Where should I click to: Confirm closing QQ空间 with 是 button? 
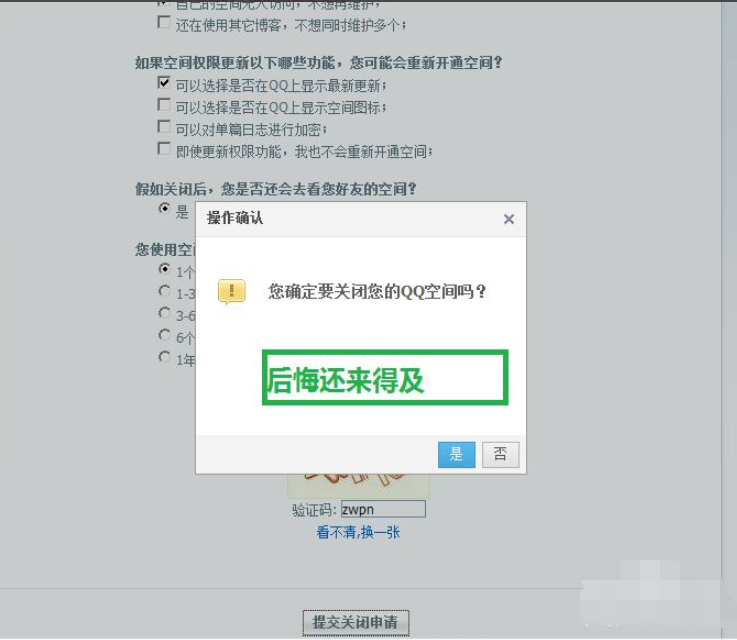click(456, 455)
